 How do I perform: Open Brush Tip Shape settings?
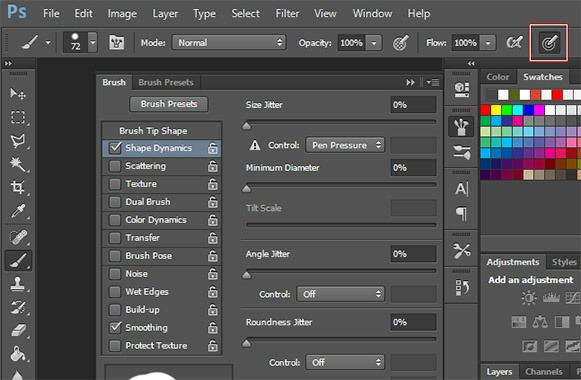pos(153,131)
